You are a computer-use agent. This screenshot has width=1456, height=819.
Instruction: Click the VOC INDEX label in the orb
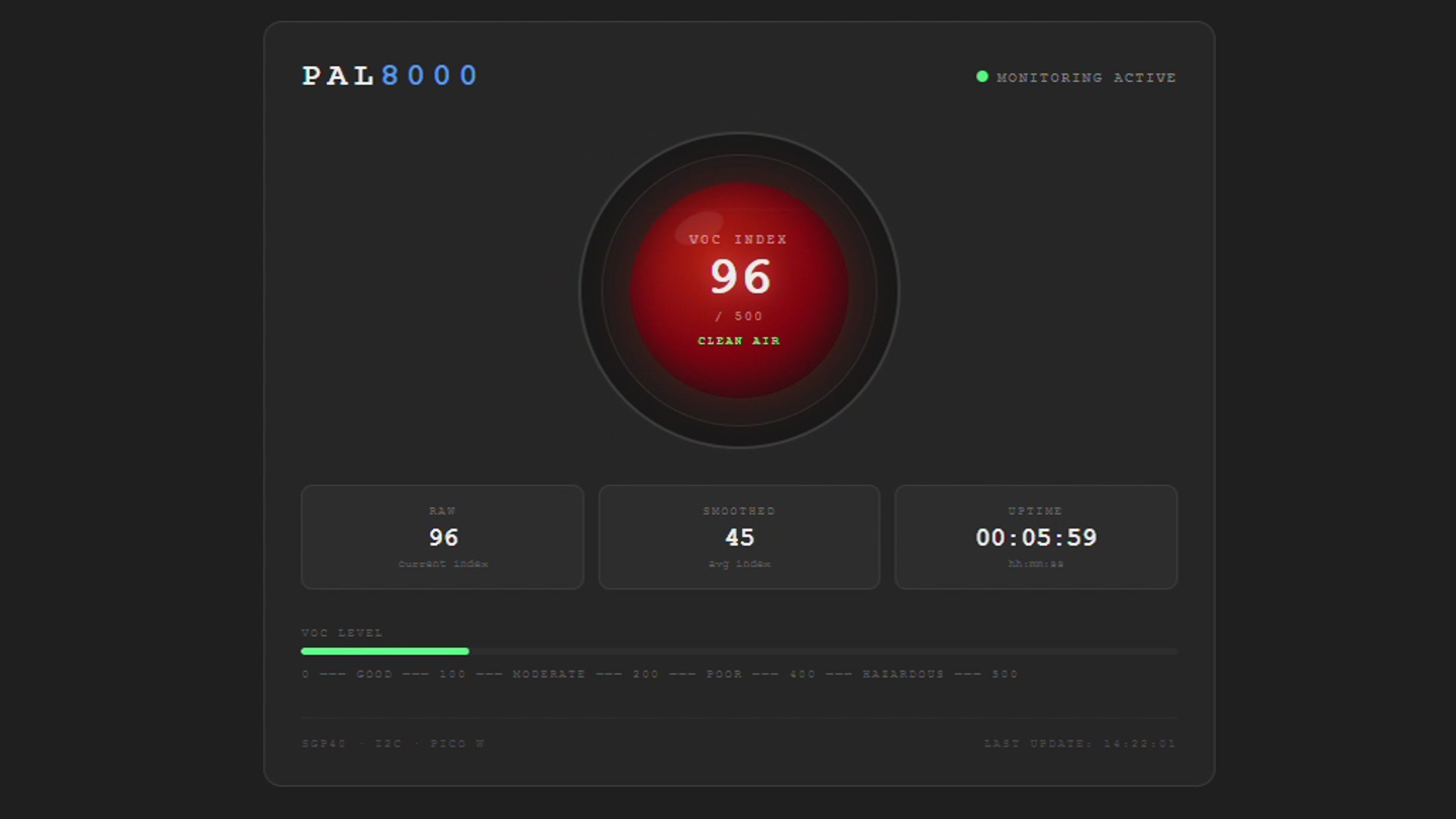738,240
